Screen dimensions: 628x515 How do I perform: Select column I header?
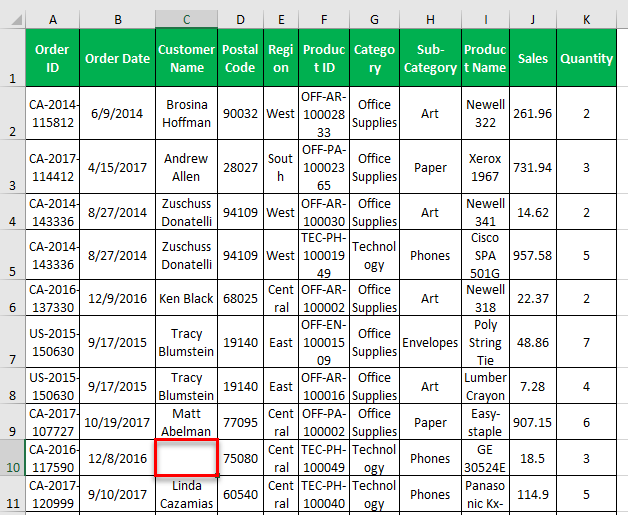[x=485, y=19]
